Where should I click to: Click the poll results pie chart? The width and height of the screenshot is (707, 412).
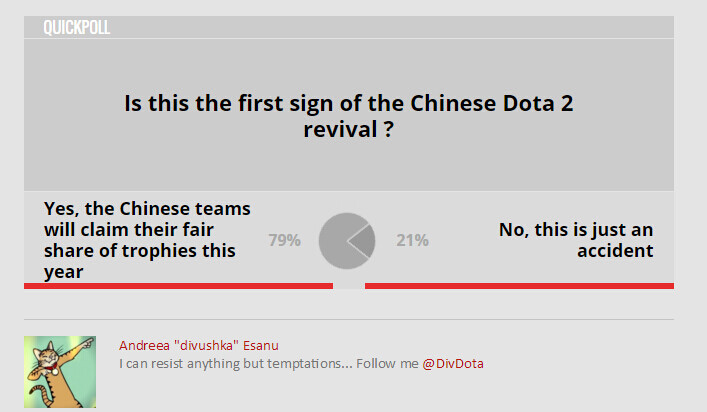click(x=347, y=241)
